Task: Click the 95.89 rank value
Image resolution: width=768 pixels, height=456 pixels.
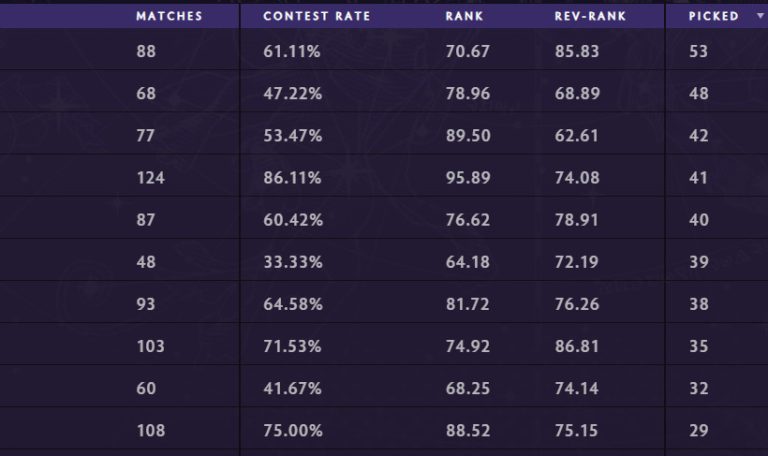Action: tap(467, 178)
